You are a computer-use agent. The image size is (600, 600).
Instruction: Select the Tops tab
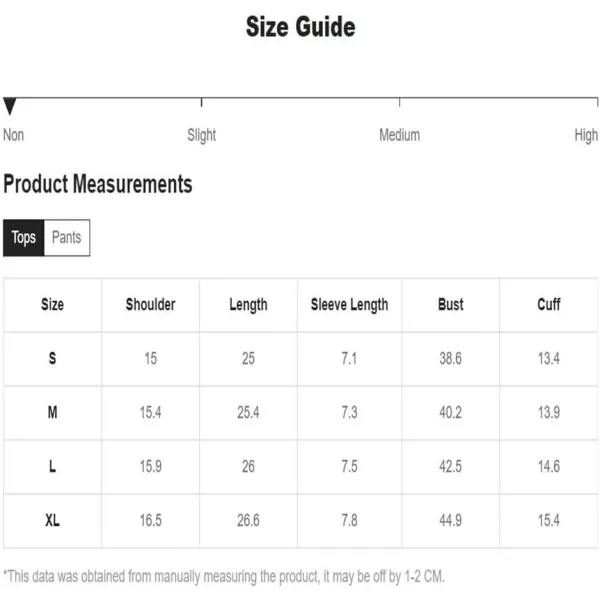tap(24, 238)
